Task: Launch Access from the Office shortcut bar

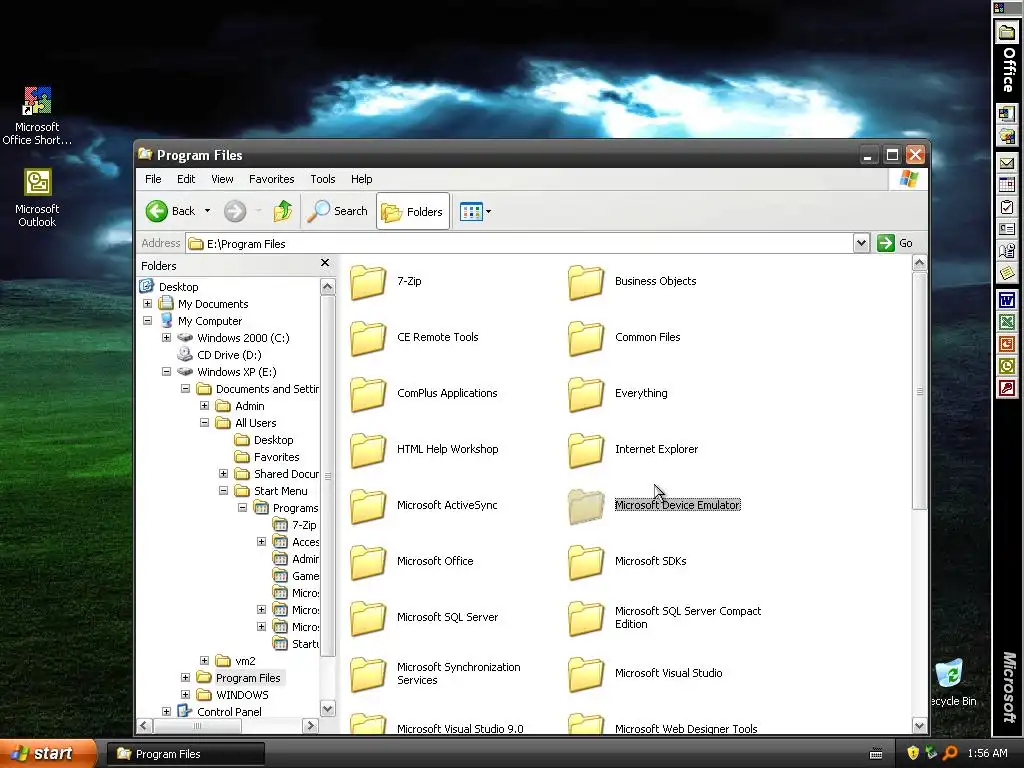Action: pyautogui.click(x=1006, y=389)
